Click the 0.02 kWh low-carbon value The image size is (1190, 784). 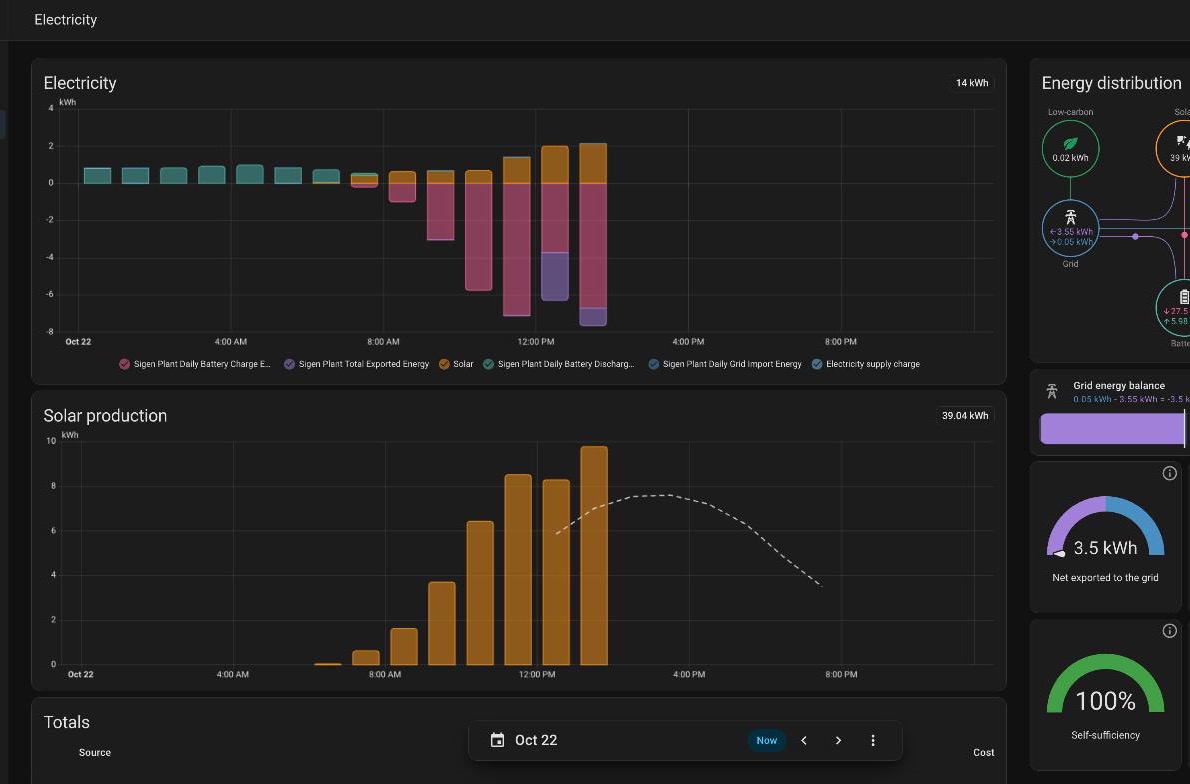tap(1070, 158)
